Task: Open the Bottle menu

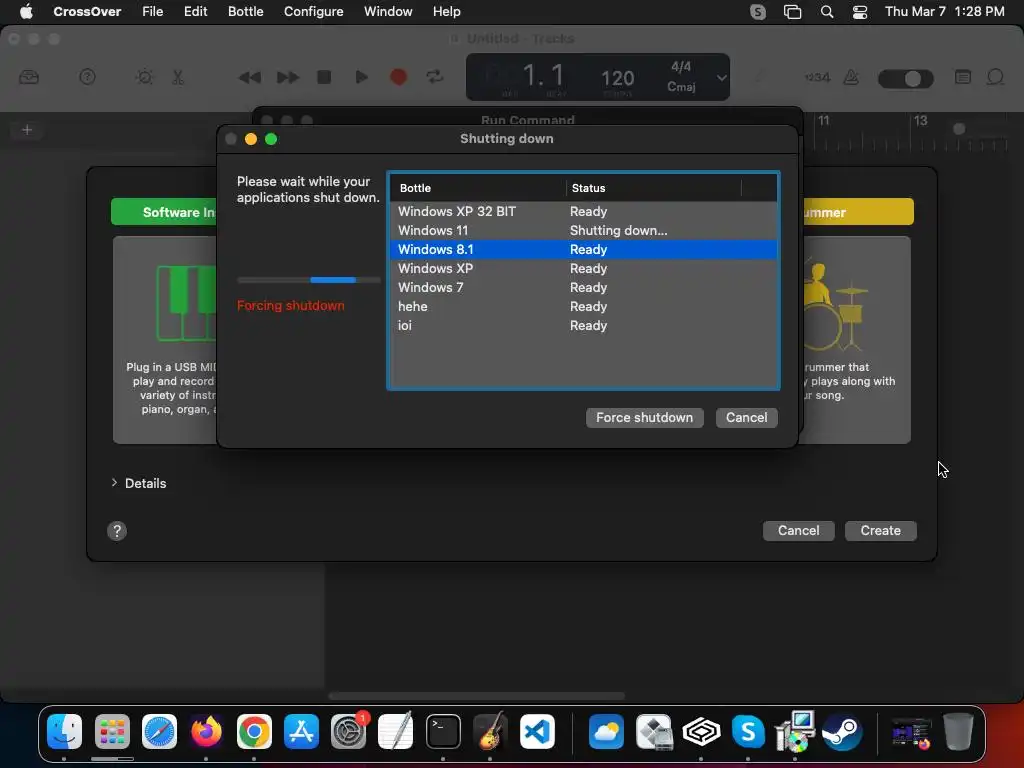Action: tap(246, 11)
